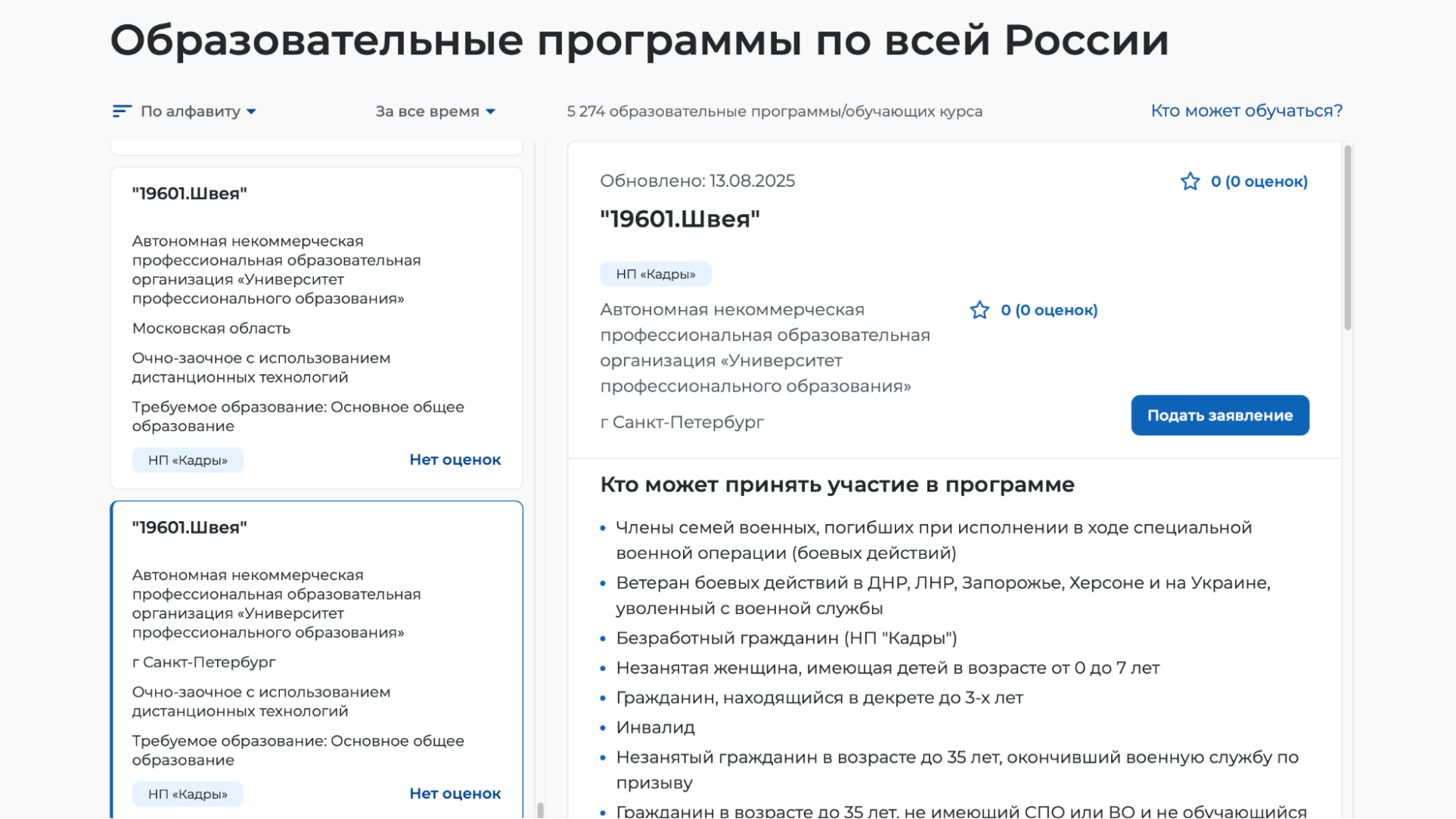The width and height of the screenshot is (1456, 819).
Task: Click Очно-заочное text in the Санкт-Петербург card
Action: point(261,702)
